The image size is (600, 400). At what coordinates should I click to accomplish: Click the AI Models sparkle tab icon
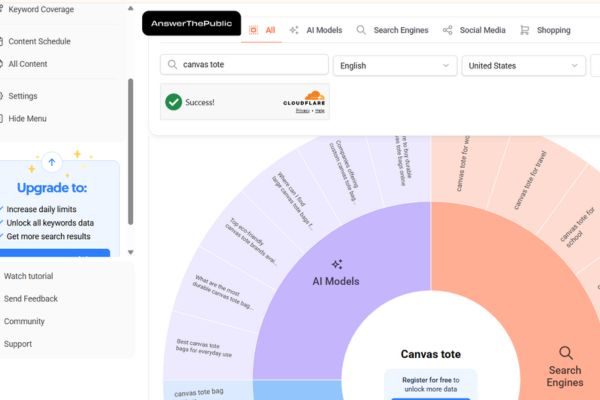(x=294, y=30)
